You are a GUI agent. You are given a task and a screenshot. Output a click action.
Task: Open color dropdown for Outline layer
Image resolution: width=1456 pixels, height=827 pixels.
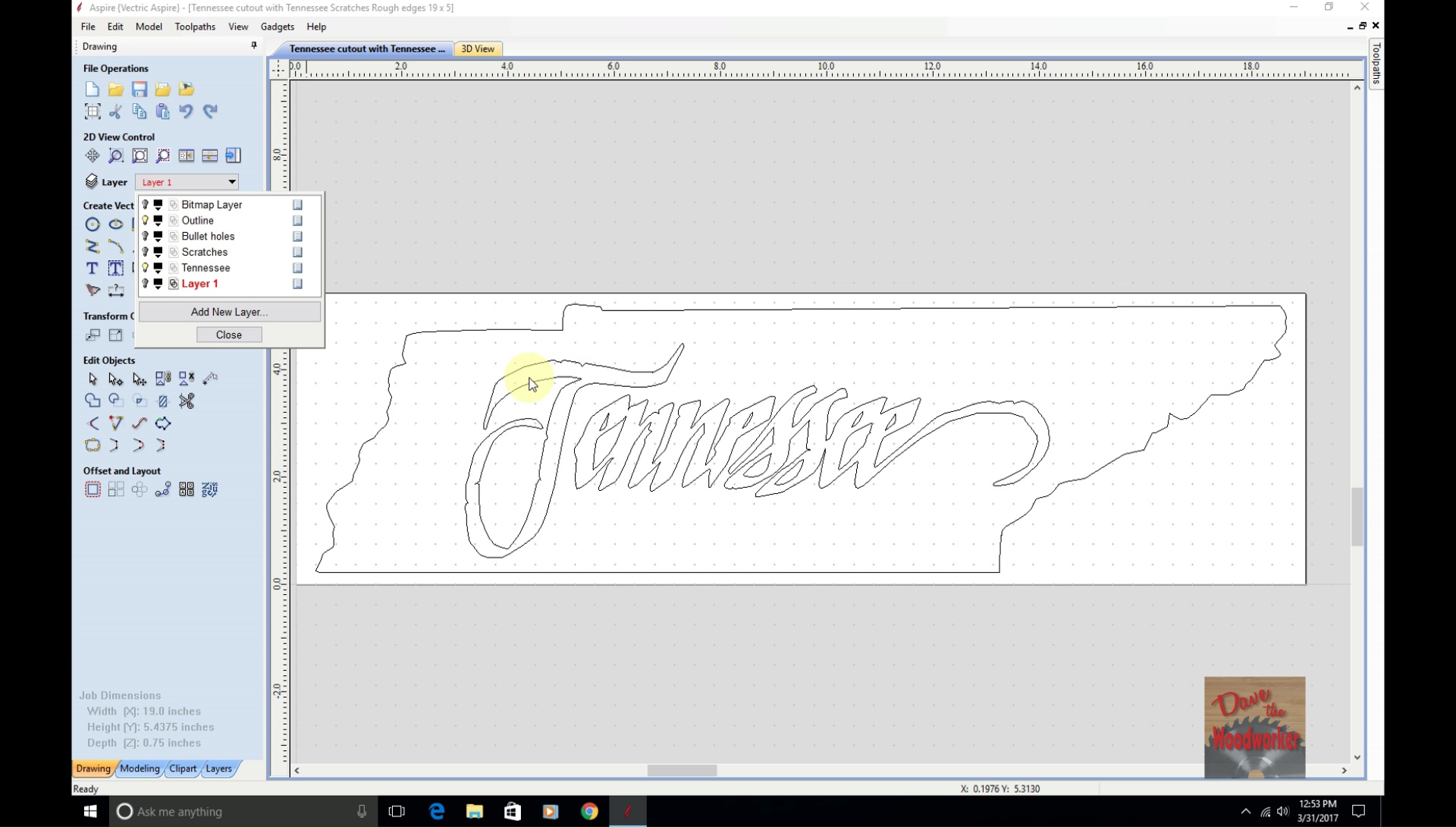point(158,221)
